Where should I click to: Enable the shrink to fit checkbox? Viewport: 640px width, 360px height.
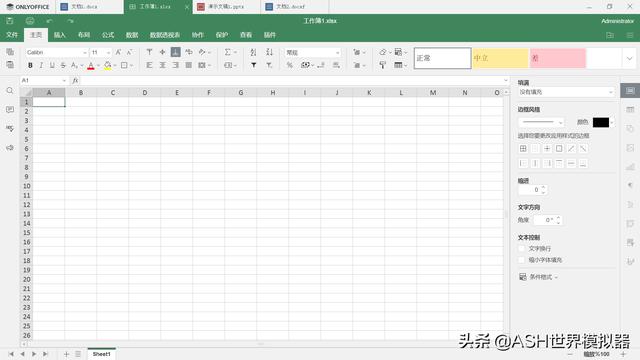[x=521, y=260]
